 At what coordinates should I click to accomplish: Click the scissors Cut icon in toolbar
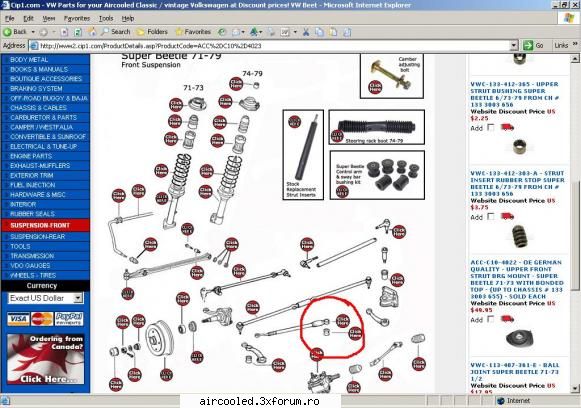click(306, 32)
